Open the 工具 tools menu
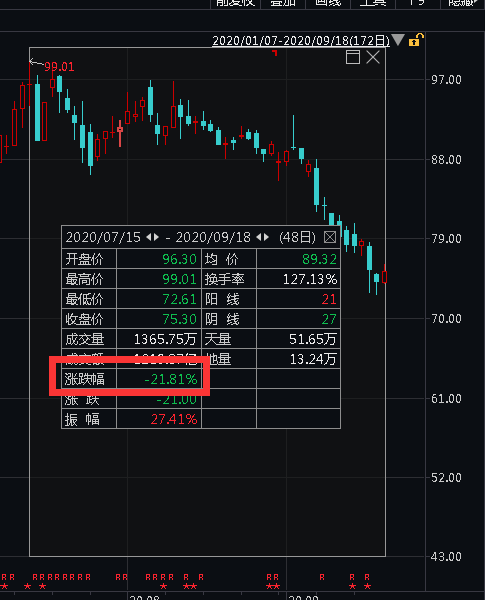Screen dimensions: 485x600 pos(373,3)
